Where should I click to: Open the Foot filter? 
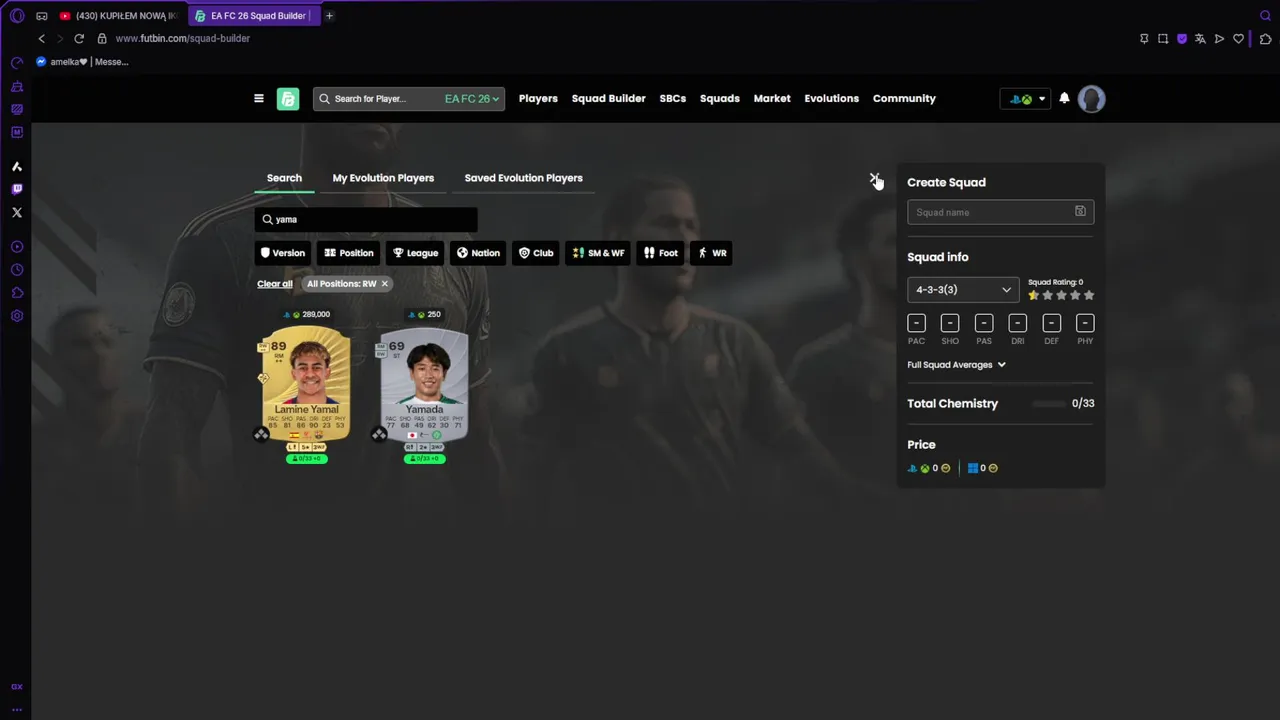661,253
